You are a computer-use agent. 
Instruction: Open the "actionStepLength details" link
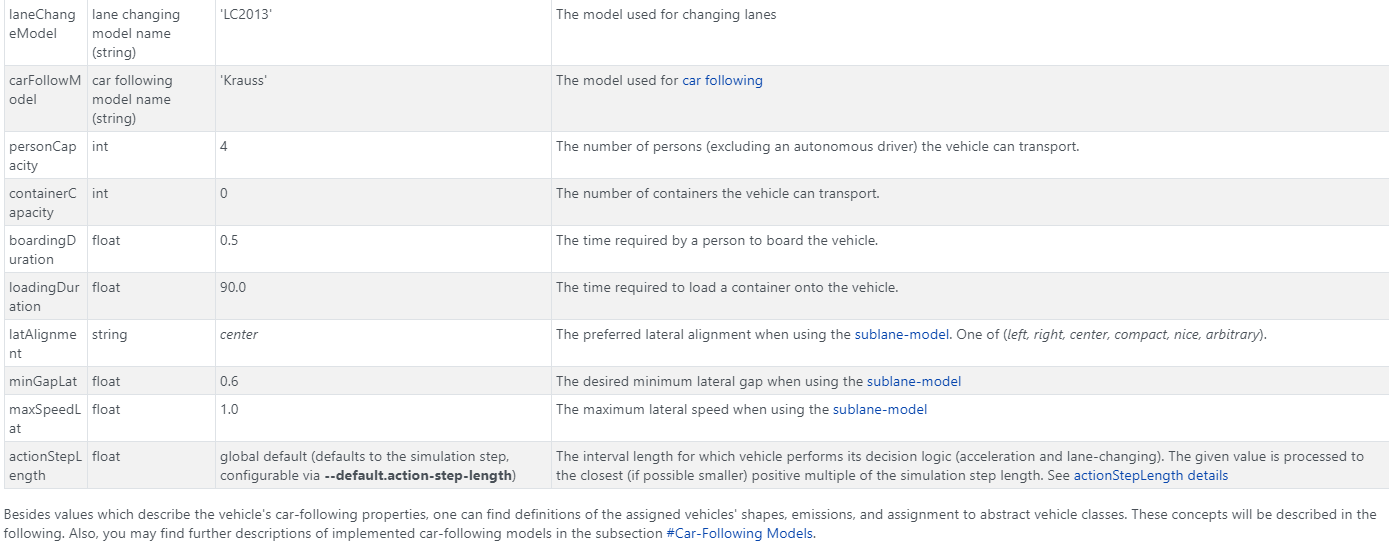pos(1150,475)
